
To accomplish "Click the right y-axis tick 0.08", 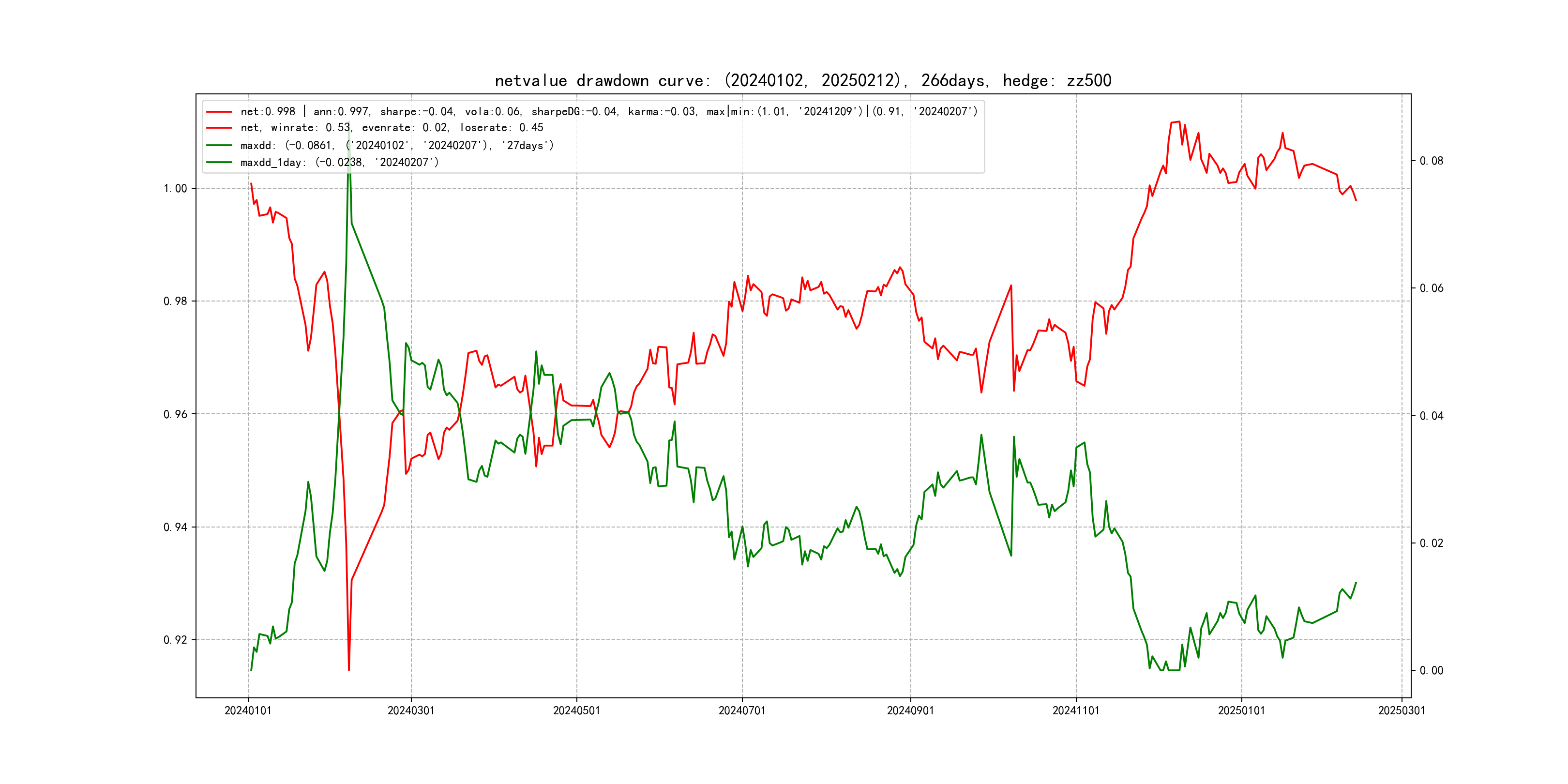I will [x=1431, y=161].
